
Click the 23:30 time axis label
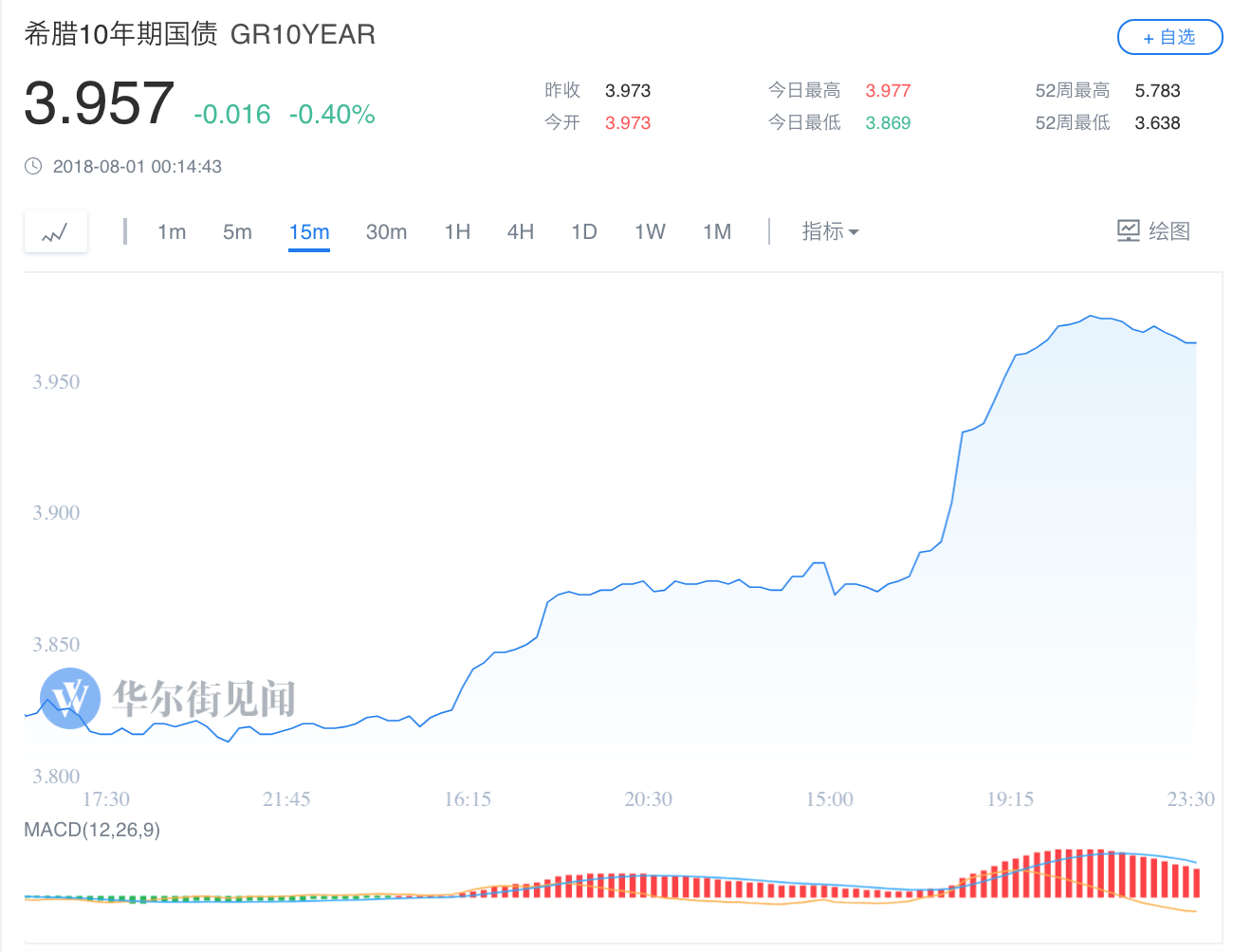pyautogui.click(x=1191, y=799)
